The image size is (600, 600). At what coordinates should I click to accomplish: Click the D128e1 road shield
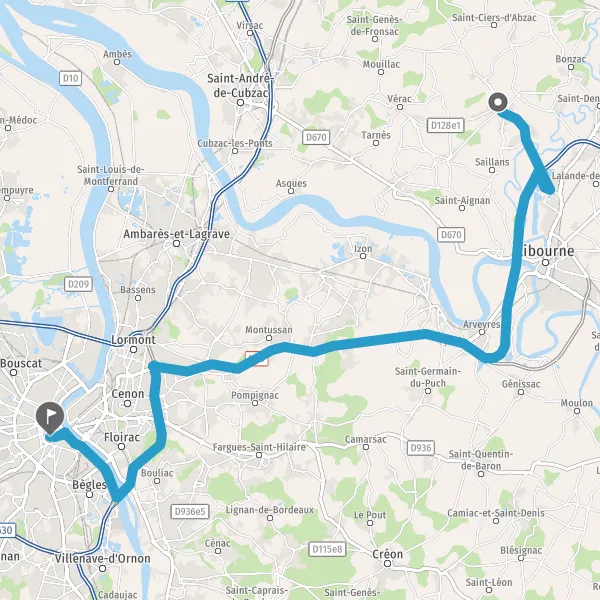(445, 126)
